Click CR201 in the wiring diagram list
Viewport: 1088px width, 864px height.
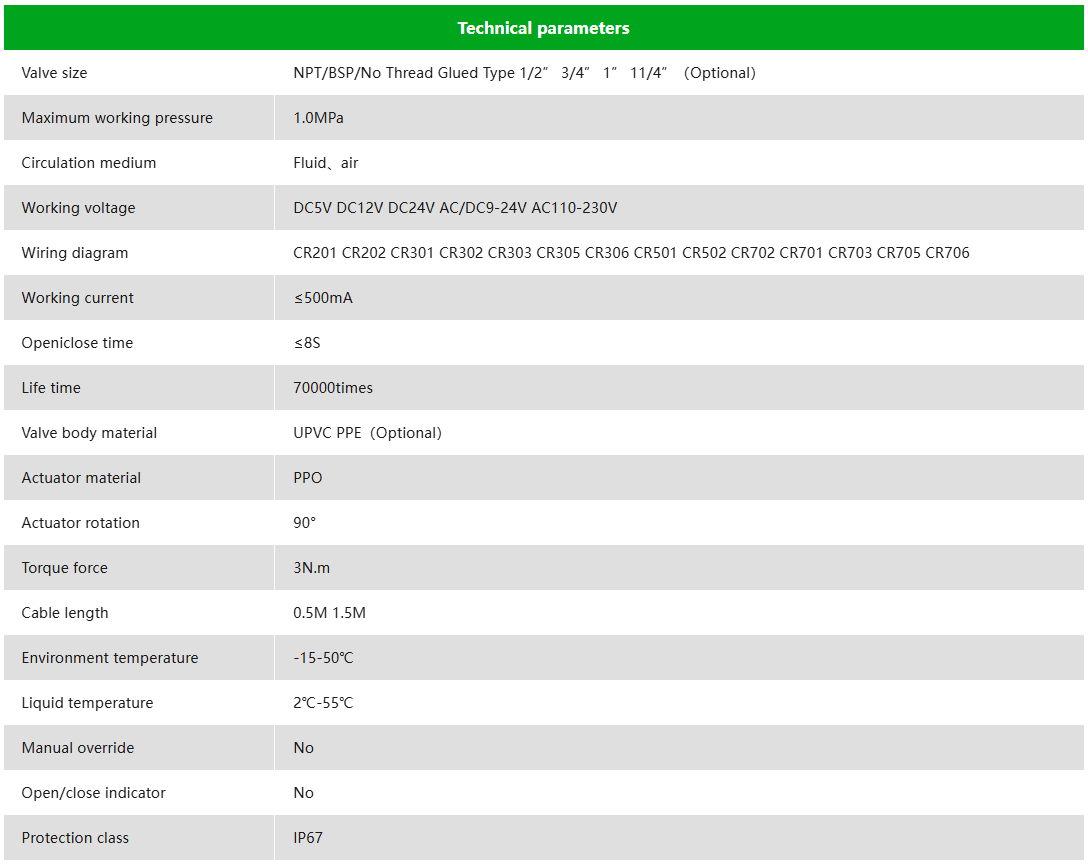coord(315,253)
